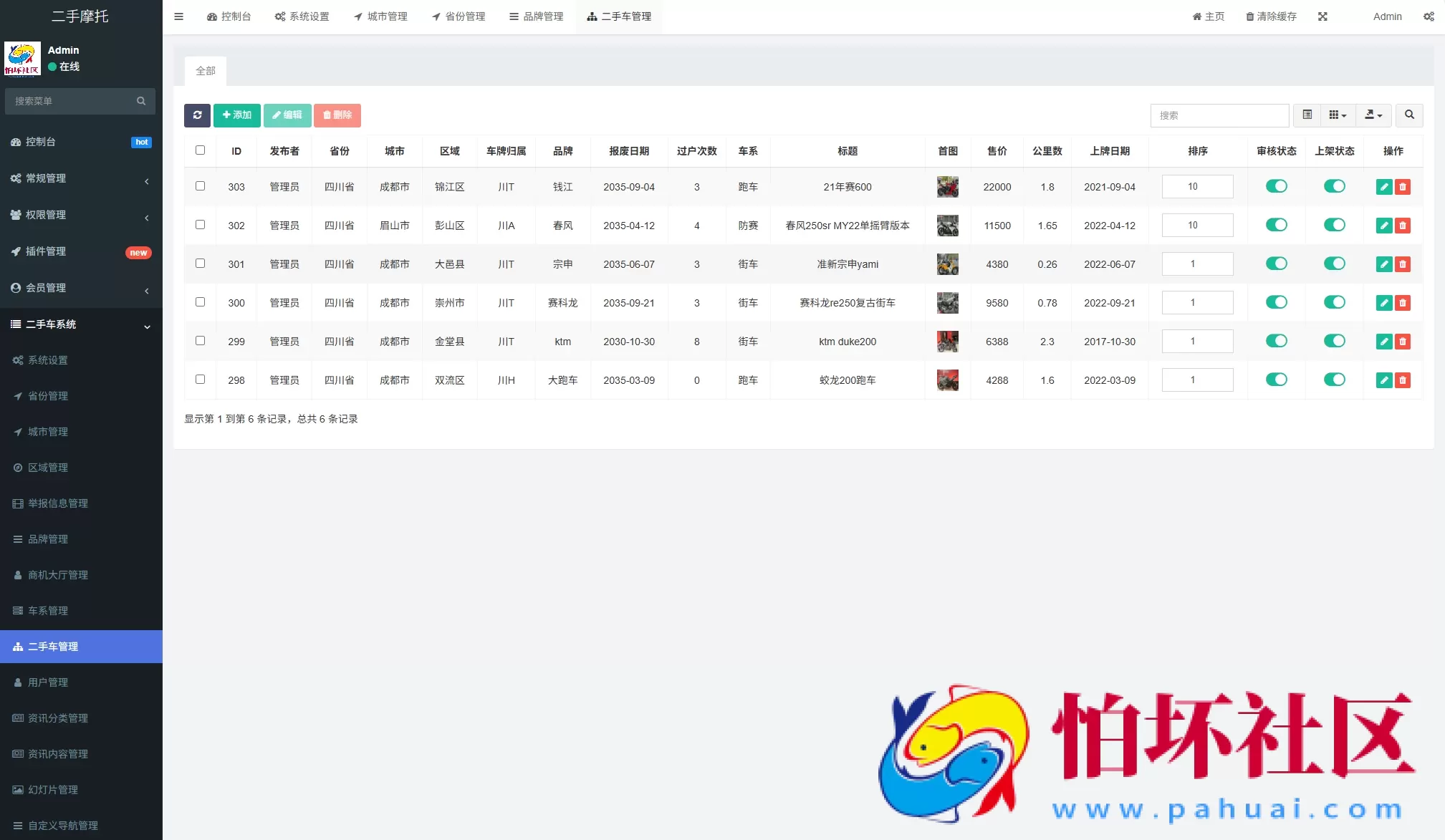
Task: Click the top-right settings gears icon
Action: [x=1429, y=16]
